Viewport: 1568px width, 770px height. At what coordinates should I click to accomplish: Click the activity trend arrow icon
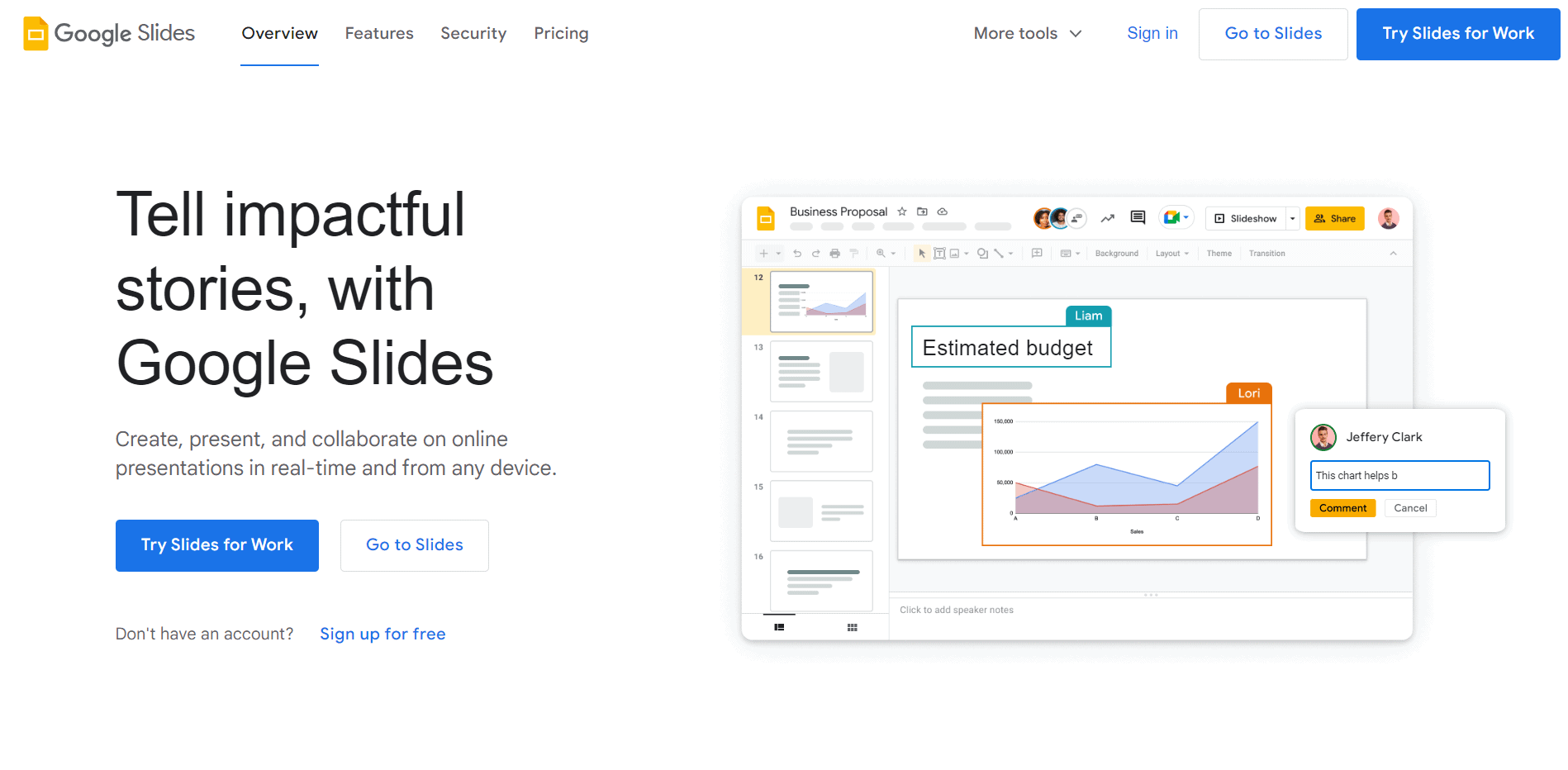(1108, 218)
